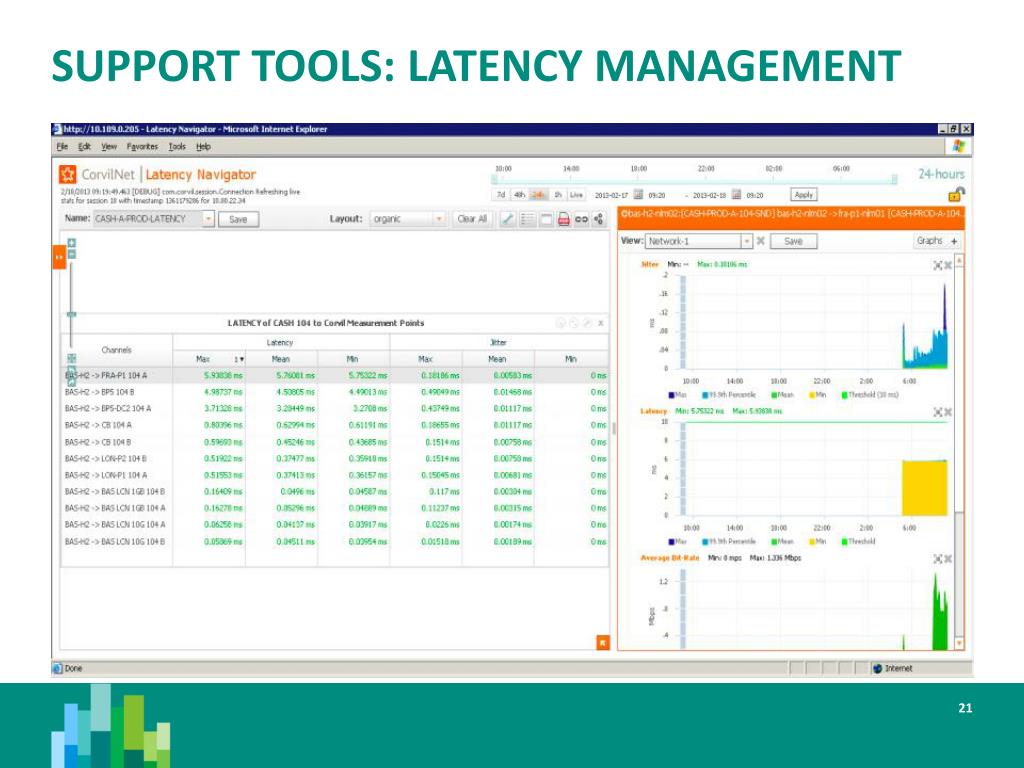This screenshot has width=1024, height=768.
Task: Select the 1h time range
Action: tap(558, 195)
